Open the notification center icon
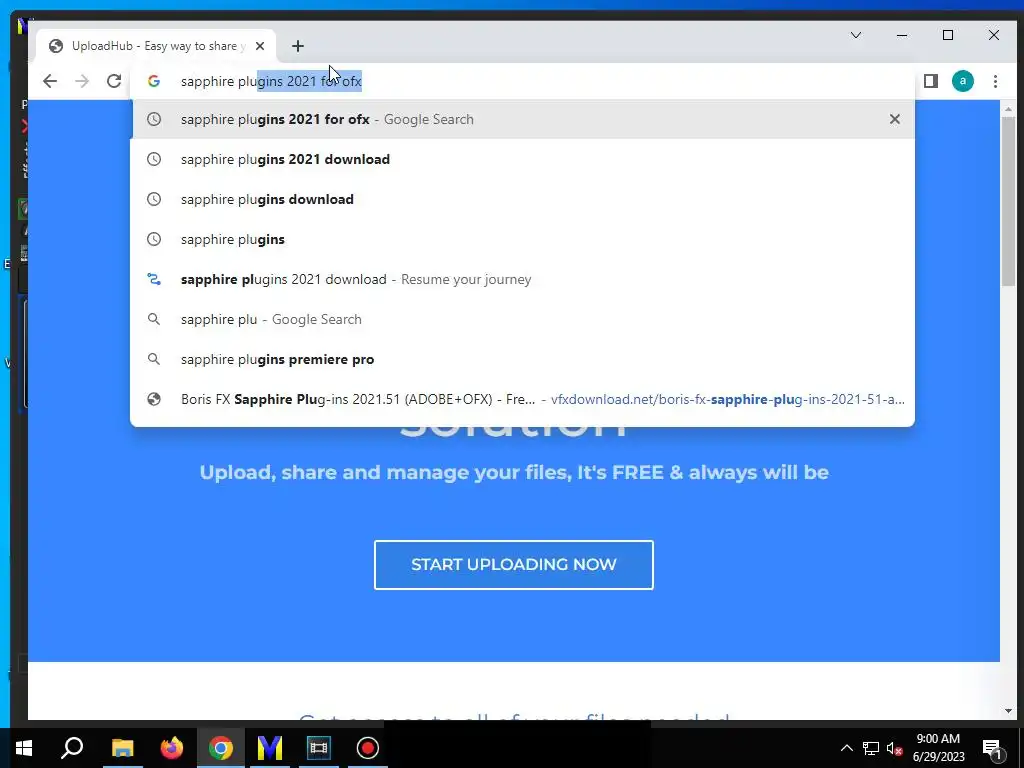Screen dimensions: 1024x768 tap(992, 748)
